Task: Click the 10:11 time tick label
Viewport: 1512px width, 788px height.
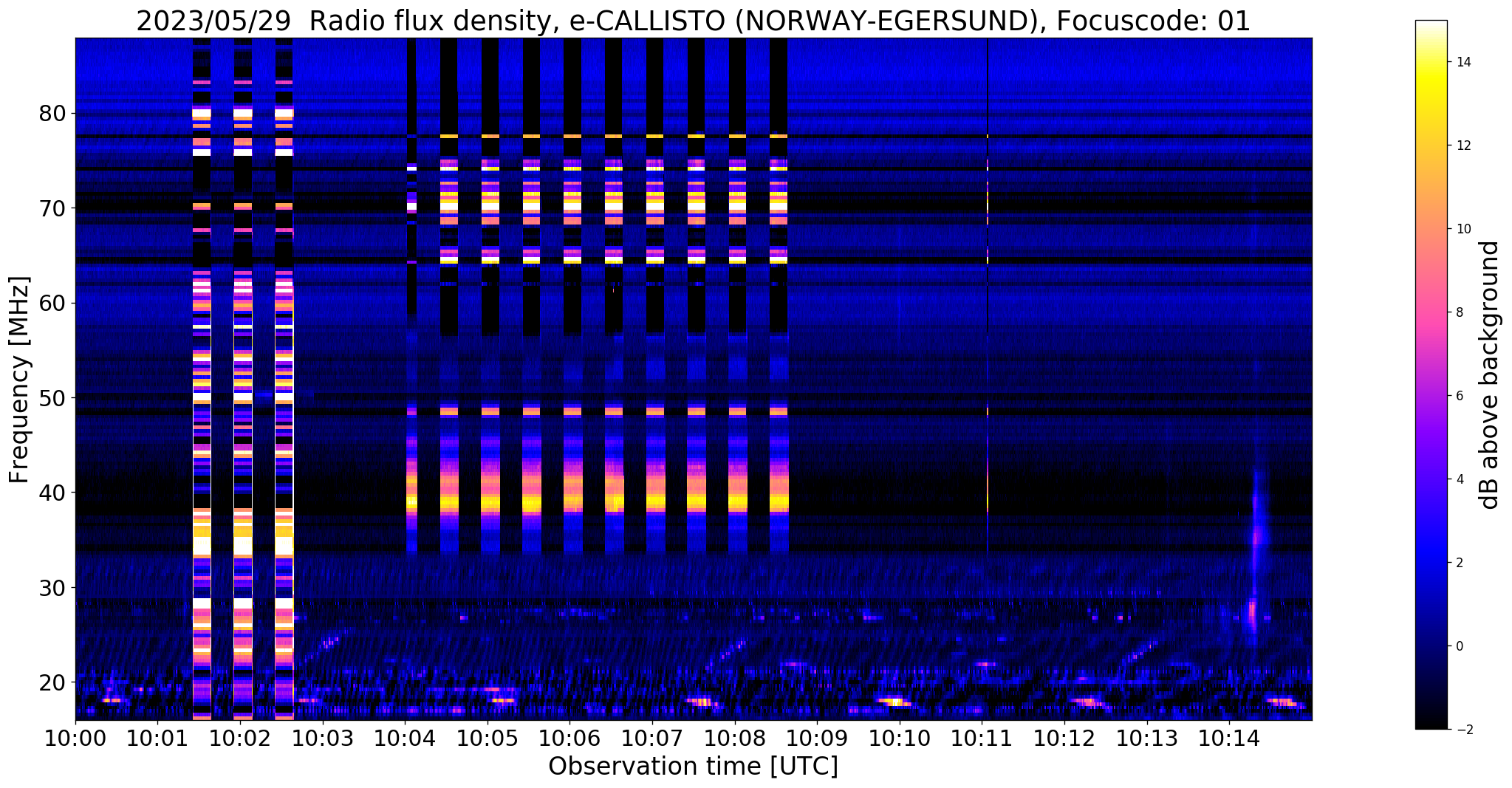Action: coord(982,738)
